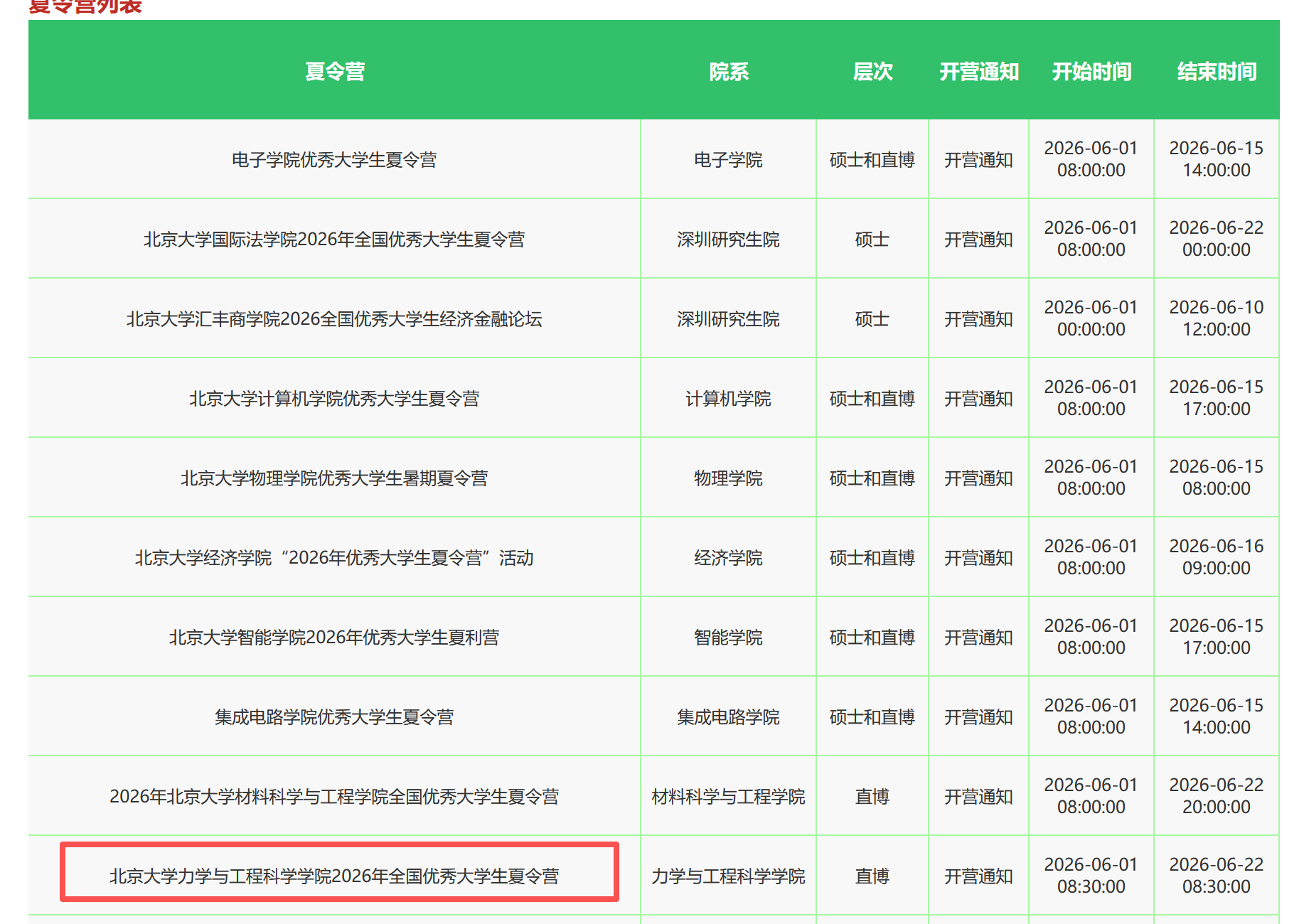Click the 开始时间 column header
Viewport: 1304px width, 924px height.
[x=1091, y=71]
